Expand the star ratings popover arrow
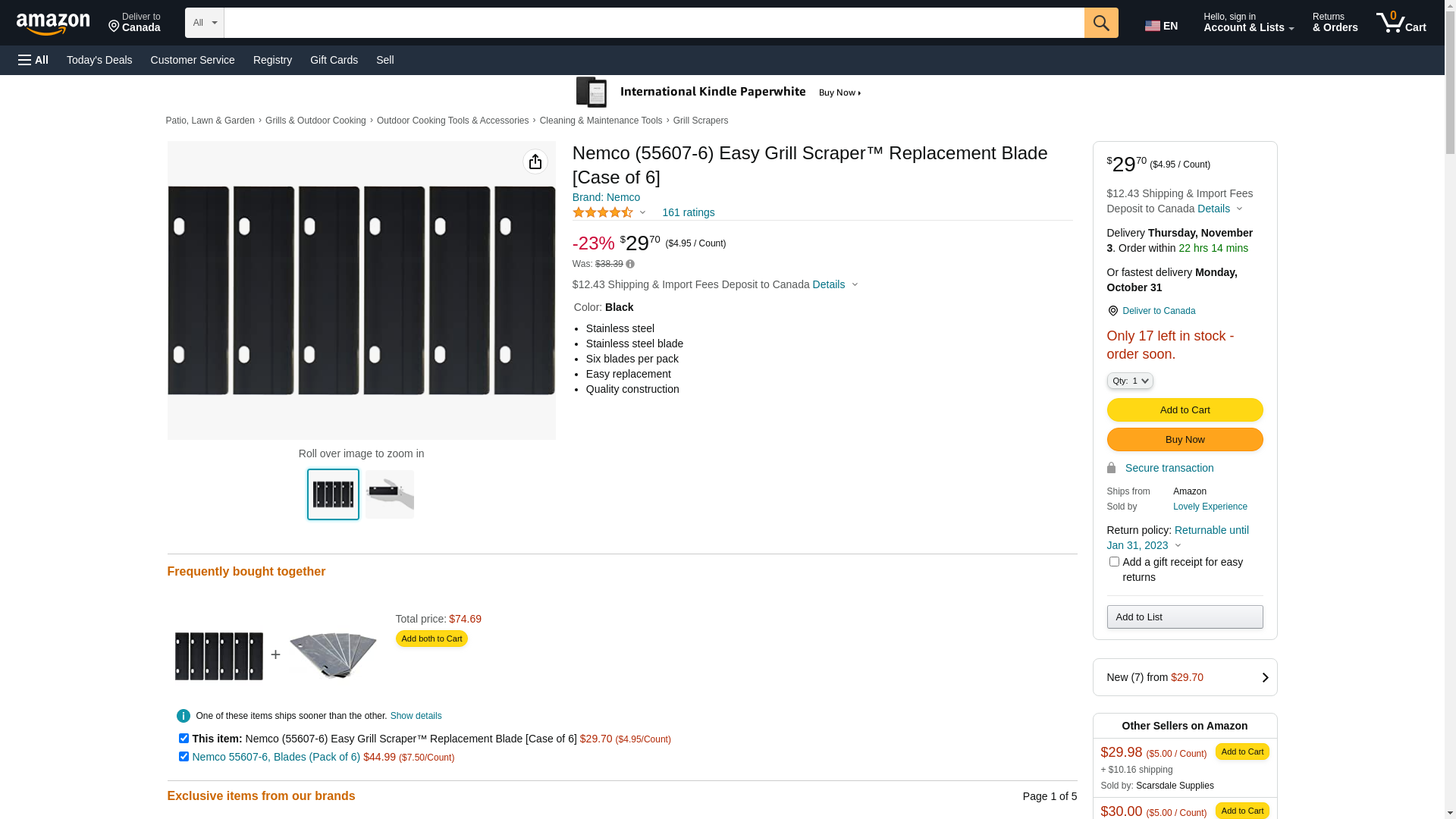The height and width of the screenshot is (819, 1456). click(x=642, y=213)
